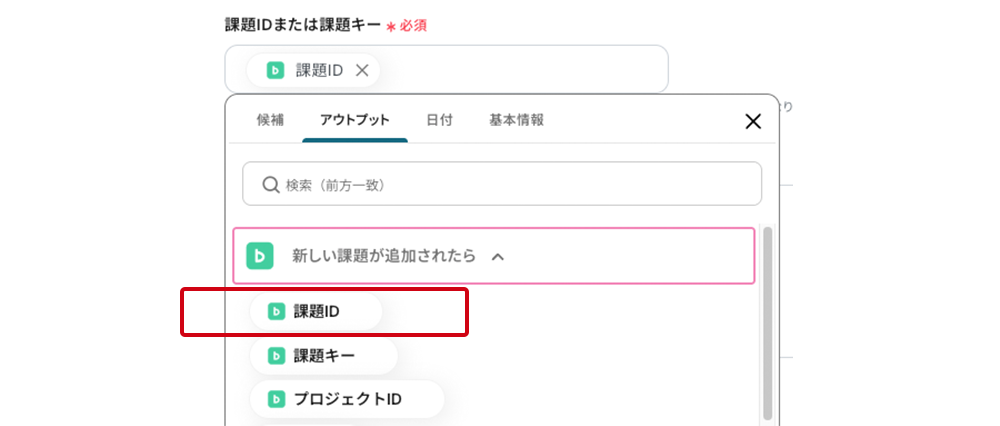The height and width of the screenshot is (426, 1000).
Task: Close the output picker panel
Action: (753, 122)
